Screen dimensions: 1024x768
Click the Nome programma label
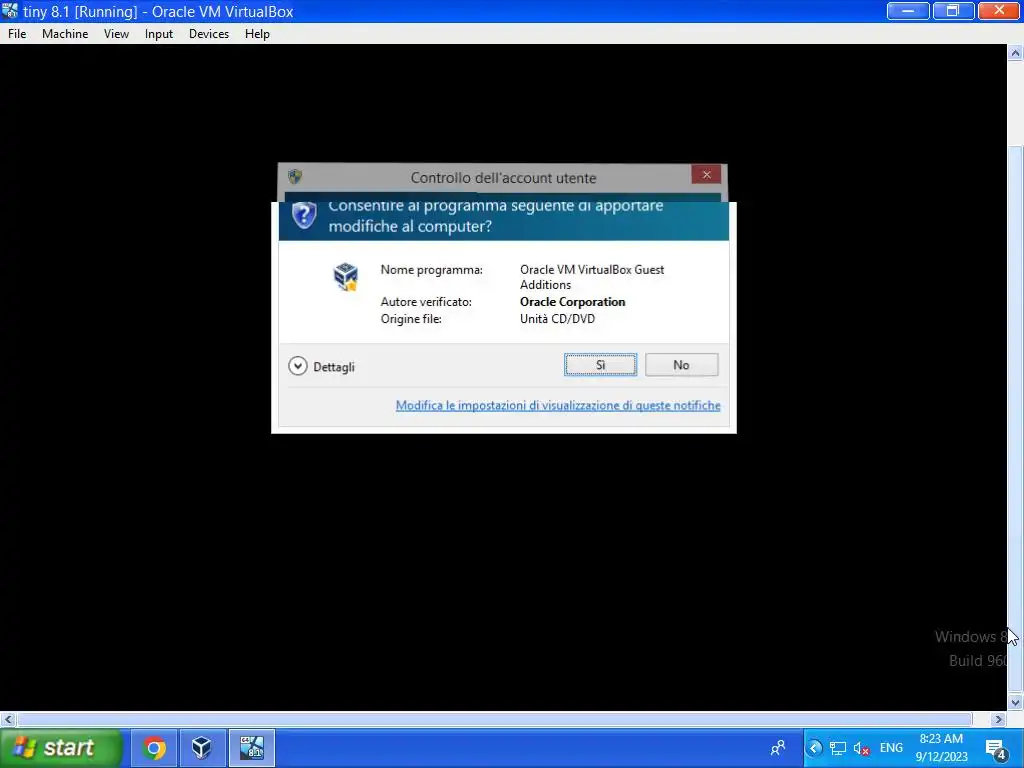(x=432, y=270)
